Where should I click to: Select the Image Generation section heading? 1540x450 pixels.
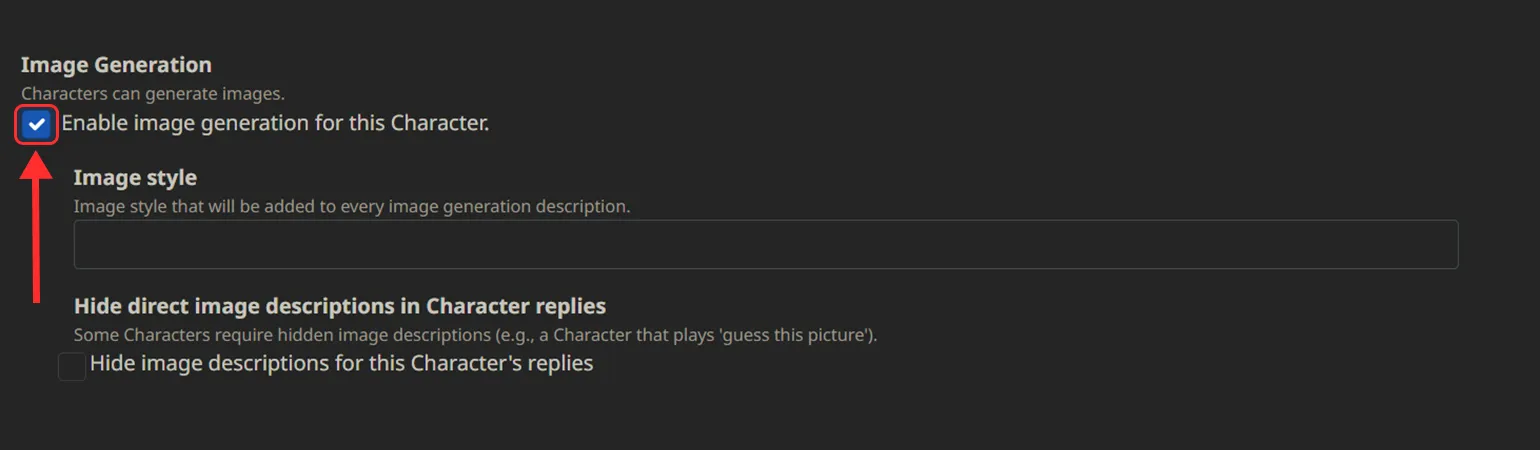point(116,65)
